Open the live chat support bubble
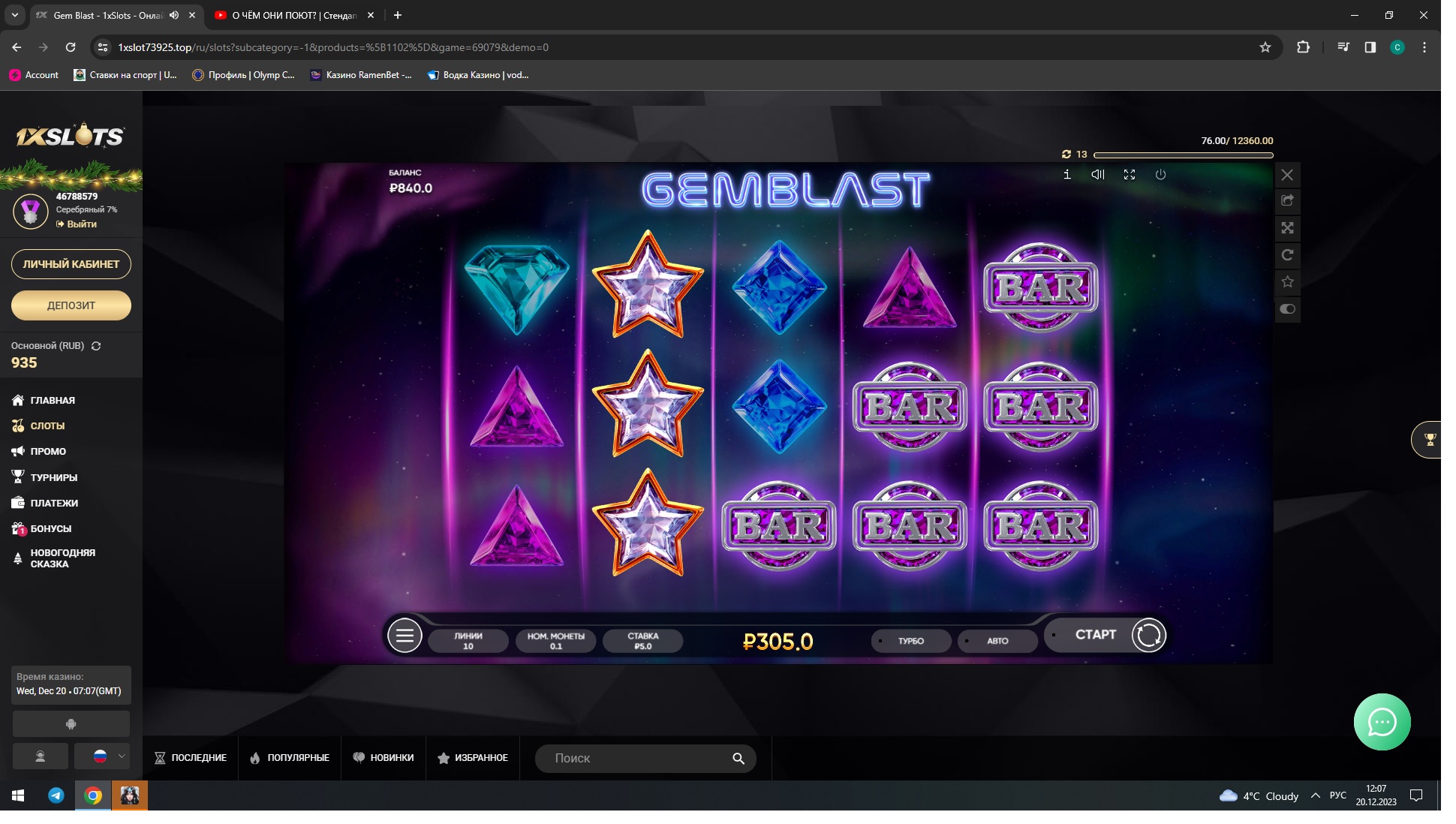1456x824 pixels. pos(1382,722)
